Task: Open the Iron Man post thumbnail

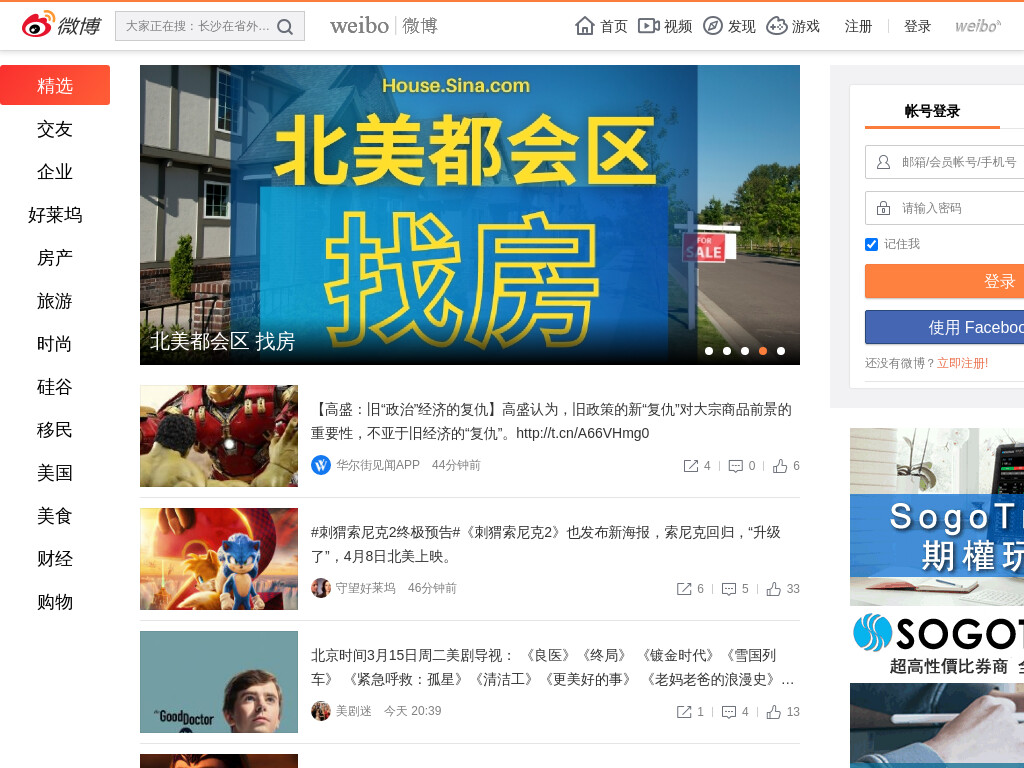Action: pyautogui.click(x=219, y=436)
